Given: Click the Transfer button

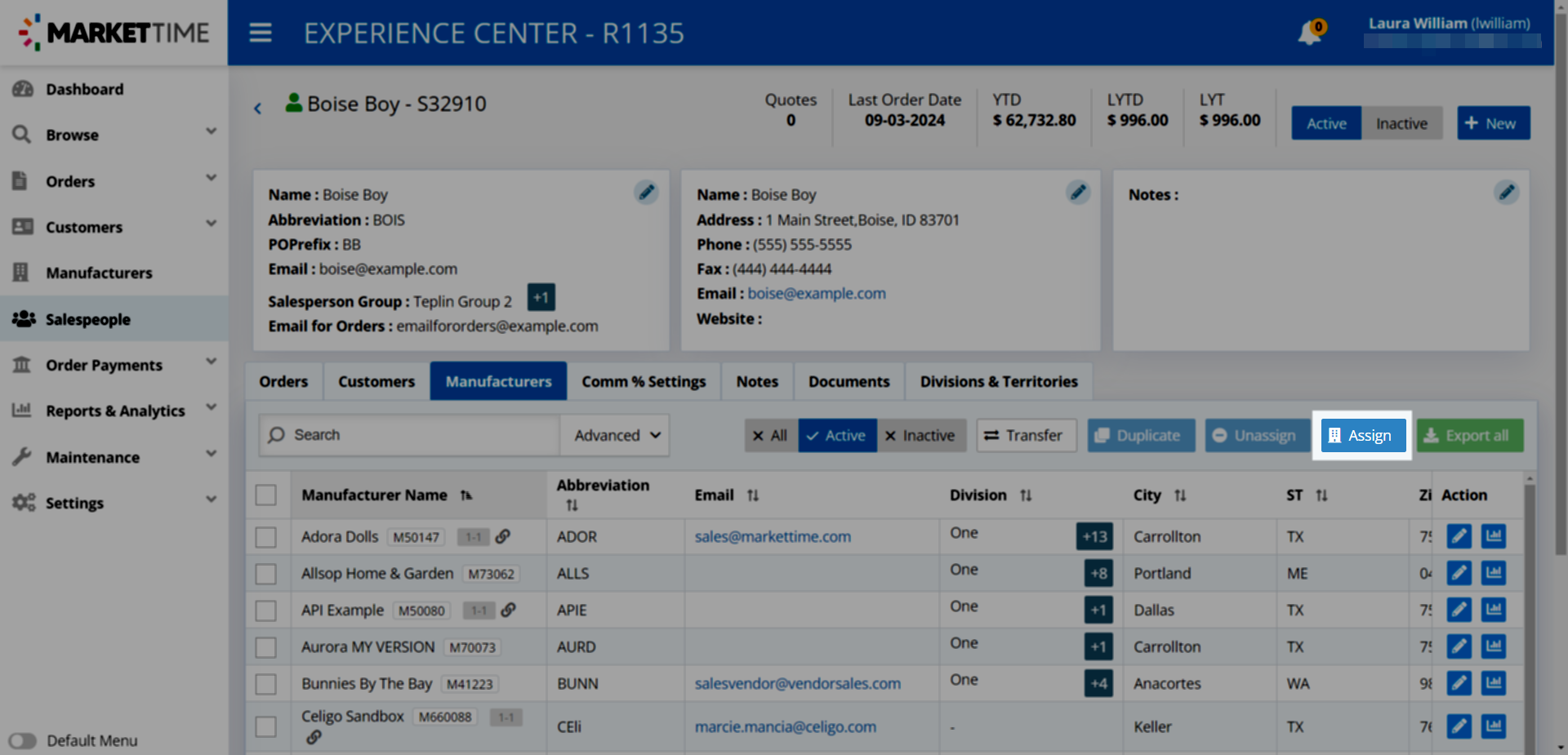Looking at the screenshot, I should pyautogui.click(x=1026, y=435).
